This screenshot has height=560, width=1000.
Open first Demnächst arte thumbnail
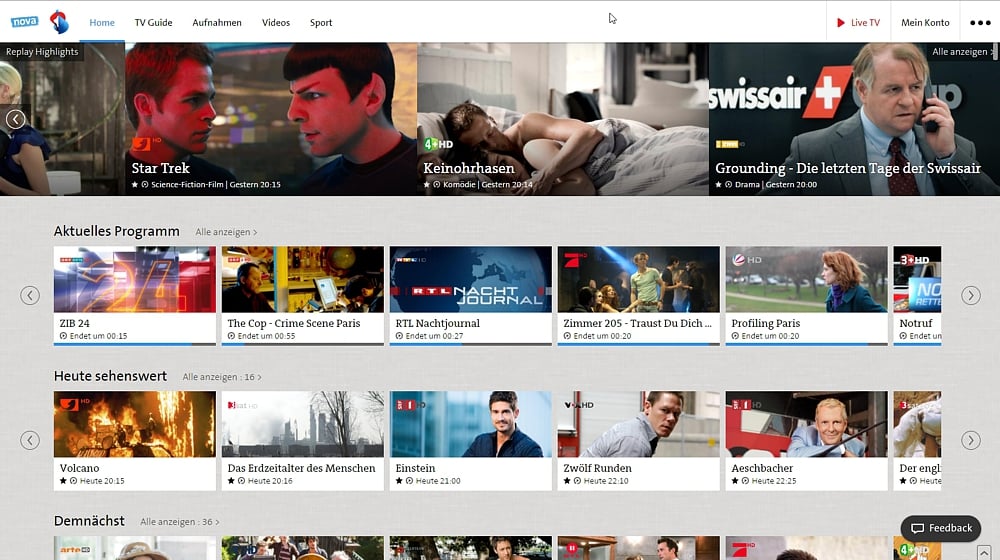[x=135, y=548]
